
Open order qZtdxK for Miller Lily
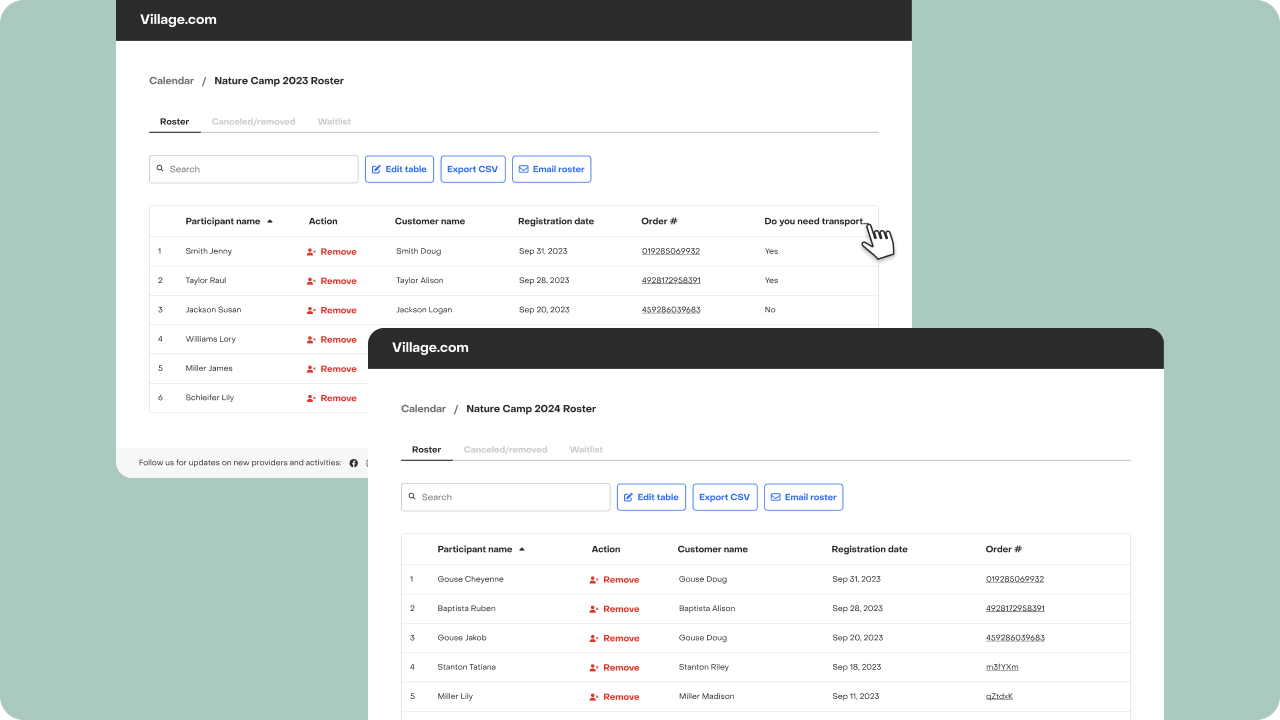pyautogui.click(x=999, y=696)
